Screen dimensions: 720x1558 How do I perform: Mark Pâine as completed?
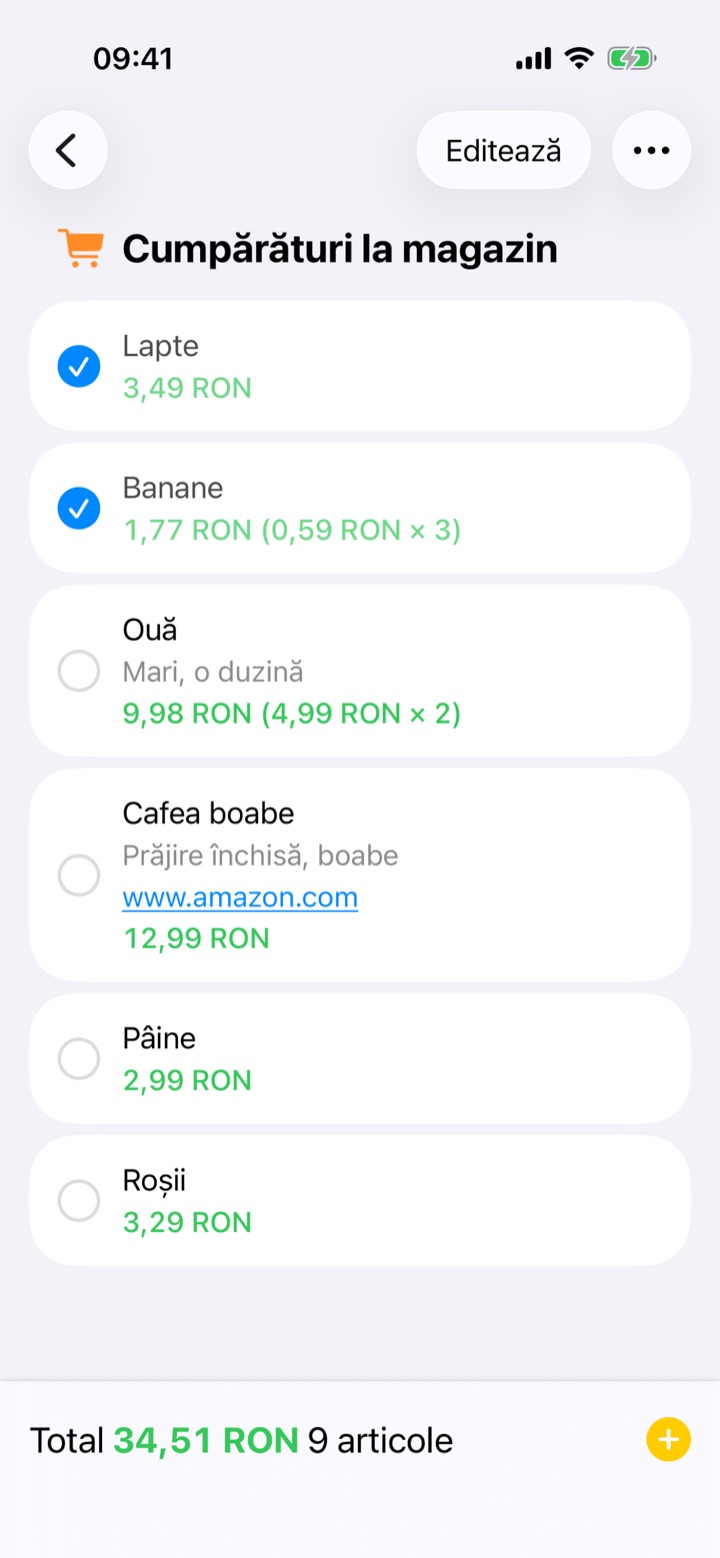coord(79,1058)
